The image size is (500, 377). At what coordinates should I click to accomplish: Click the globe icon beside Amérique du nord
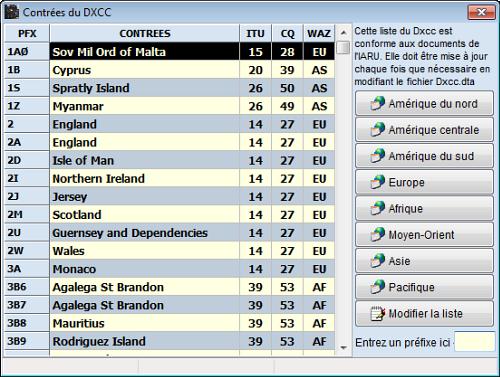pyautogui.click(x=378, y=103)
